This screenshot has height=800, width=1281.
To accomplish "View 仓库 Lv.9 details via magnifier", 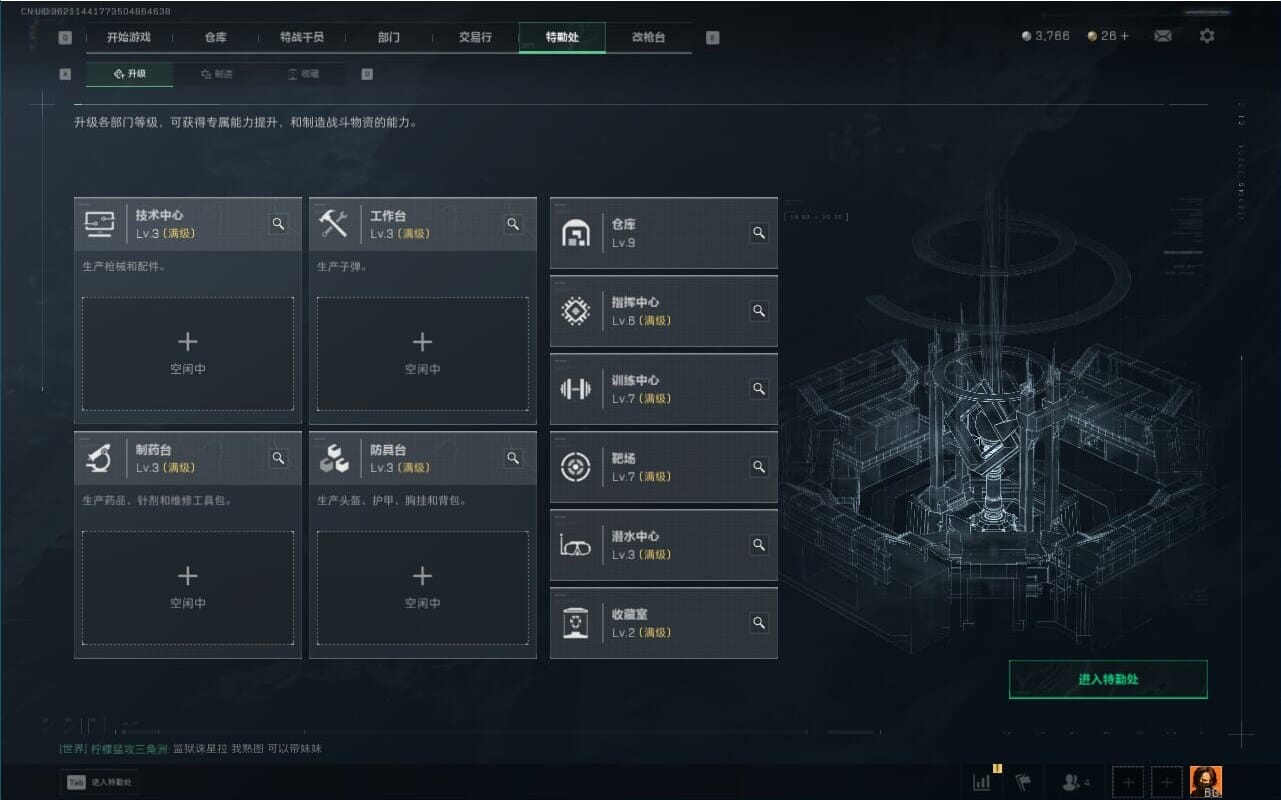I will 759,233.
